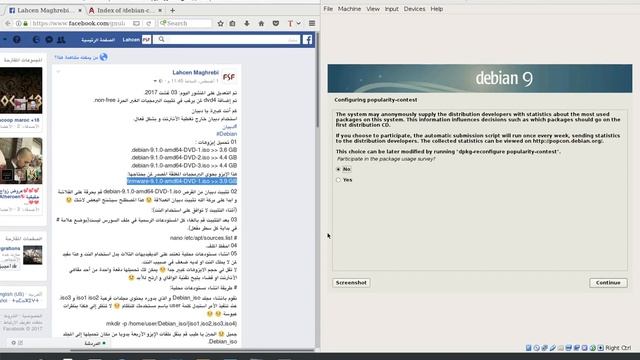Click the padlock icon in the address bar
Image resolution: width=640 pixels, height=360 pixels.
click(25, 23)
